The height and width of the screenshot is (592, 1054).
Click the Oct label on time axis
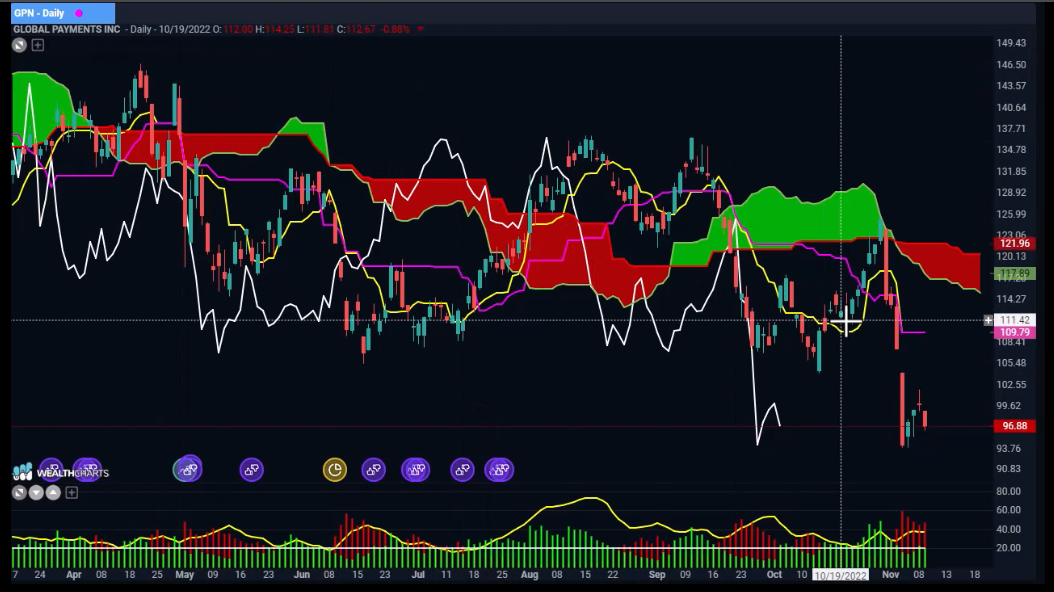pyautogui.click(x=774, y=575)
